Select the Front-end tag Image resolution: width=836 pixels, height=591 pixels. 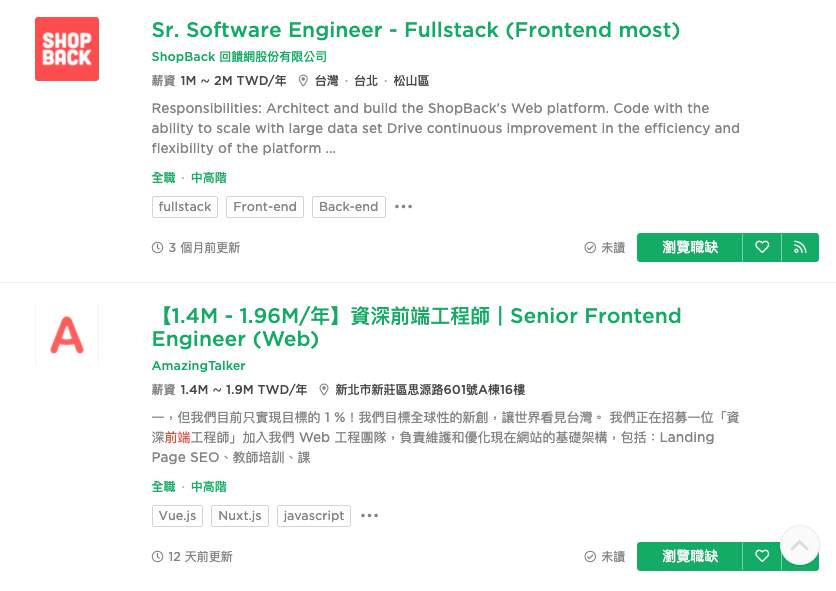pos(265,207)
